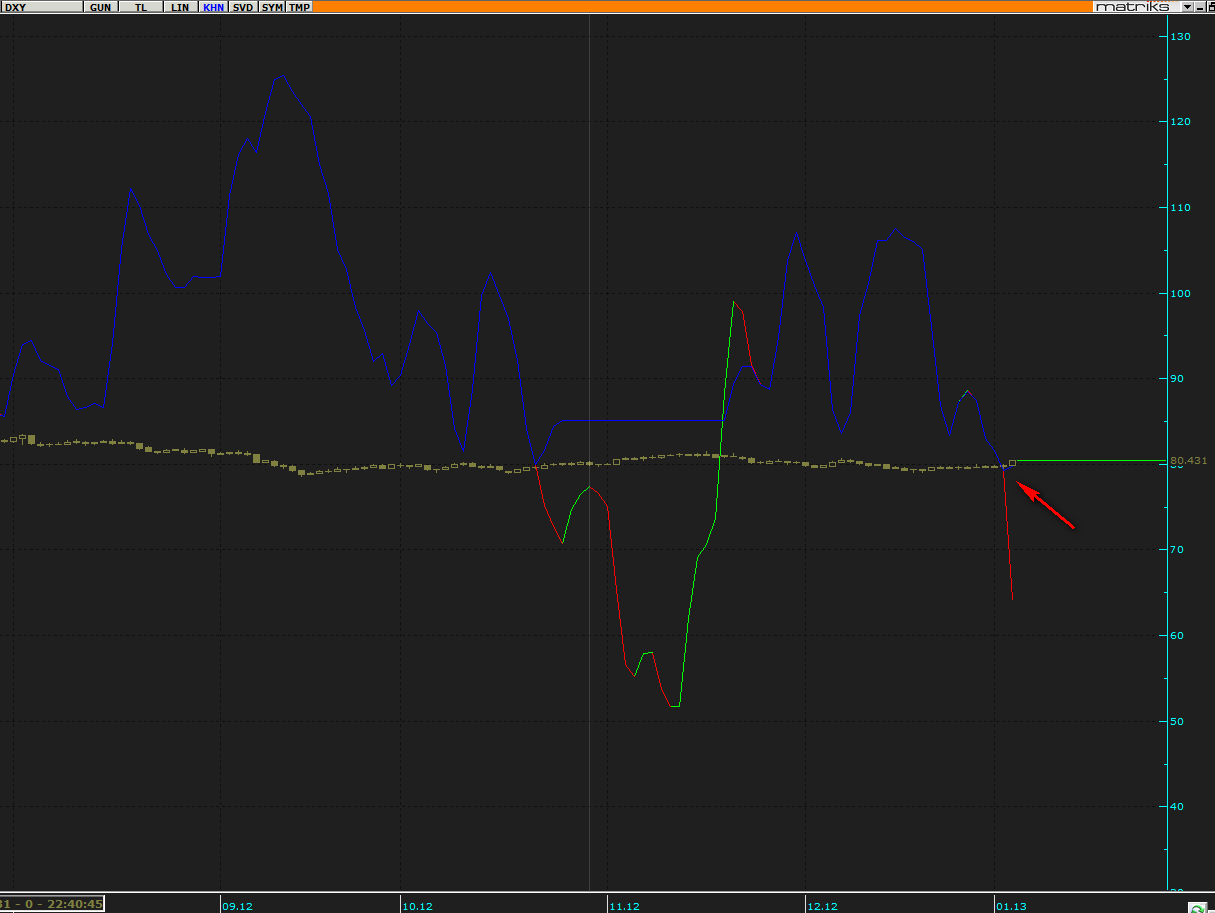The width and height of the screenshot is (1215, 913).
Task: Click the orange title bar
Action: 700,7
